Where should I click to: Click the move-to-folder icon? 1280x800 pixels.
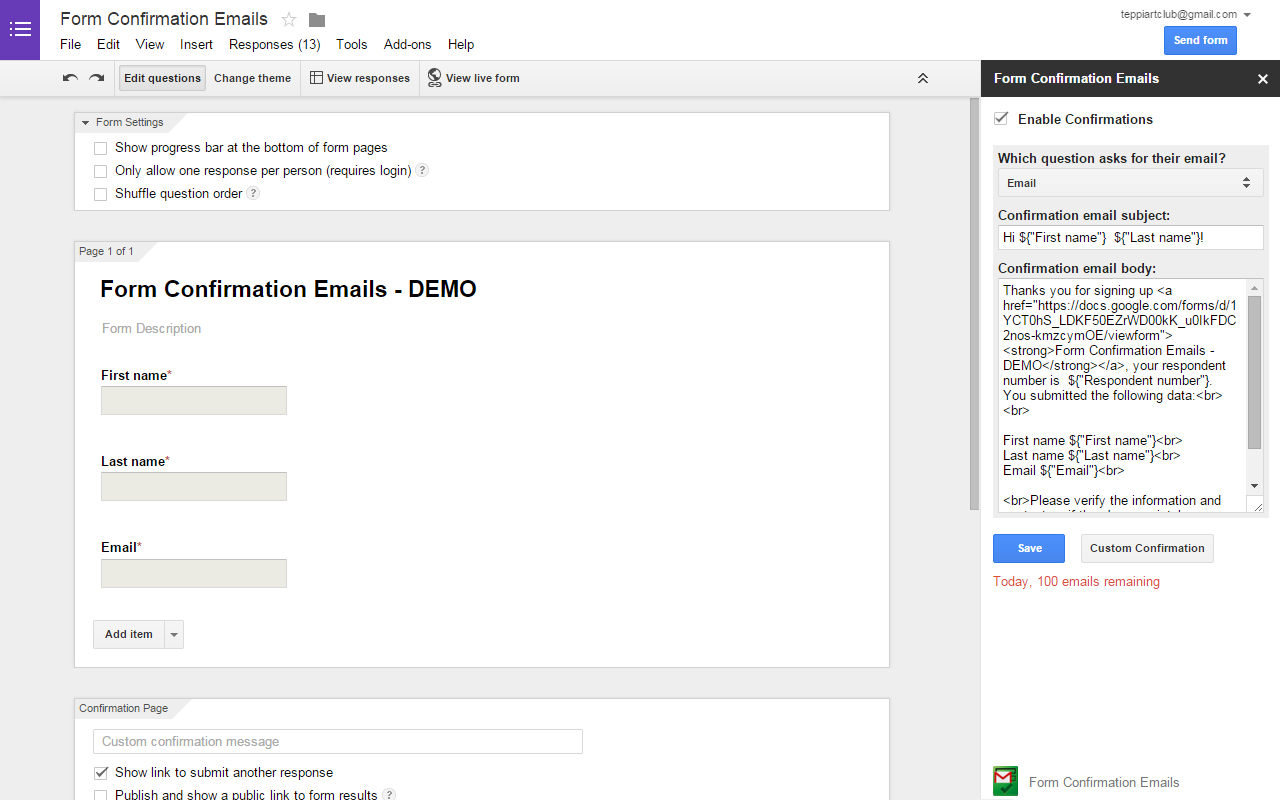click(x=317, y=20)
